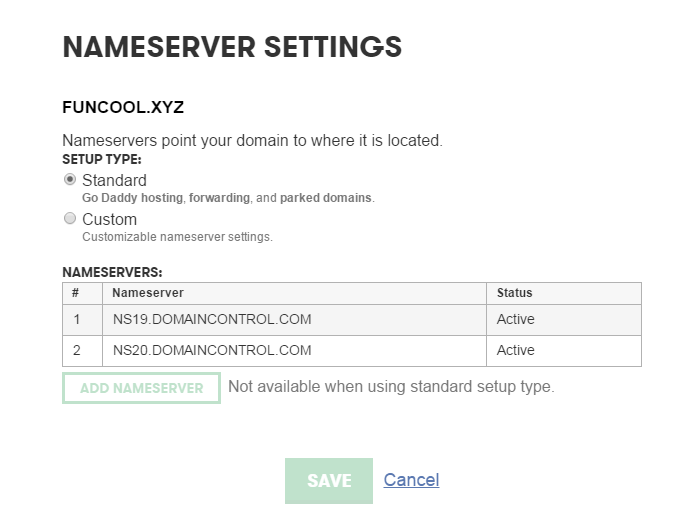This screenshot has height=531, width=687.
Task: Click the Custom option label text
Action: [110, 219]
